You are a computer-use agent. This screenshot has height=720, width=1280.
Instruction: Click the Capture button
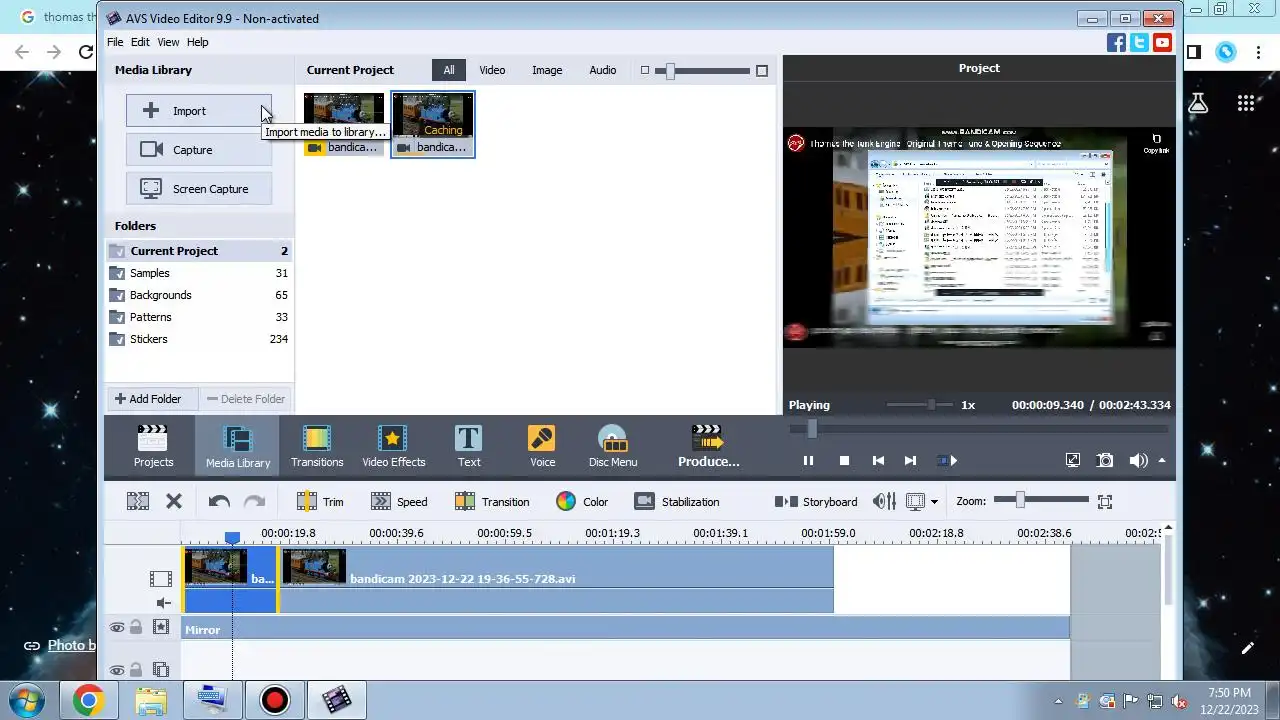tap(199, 150)
